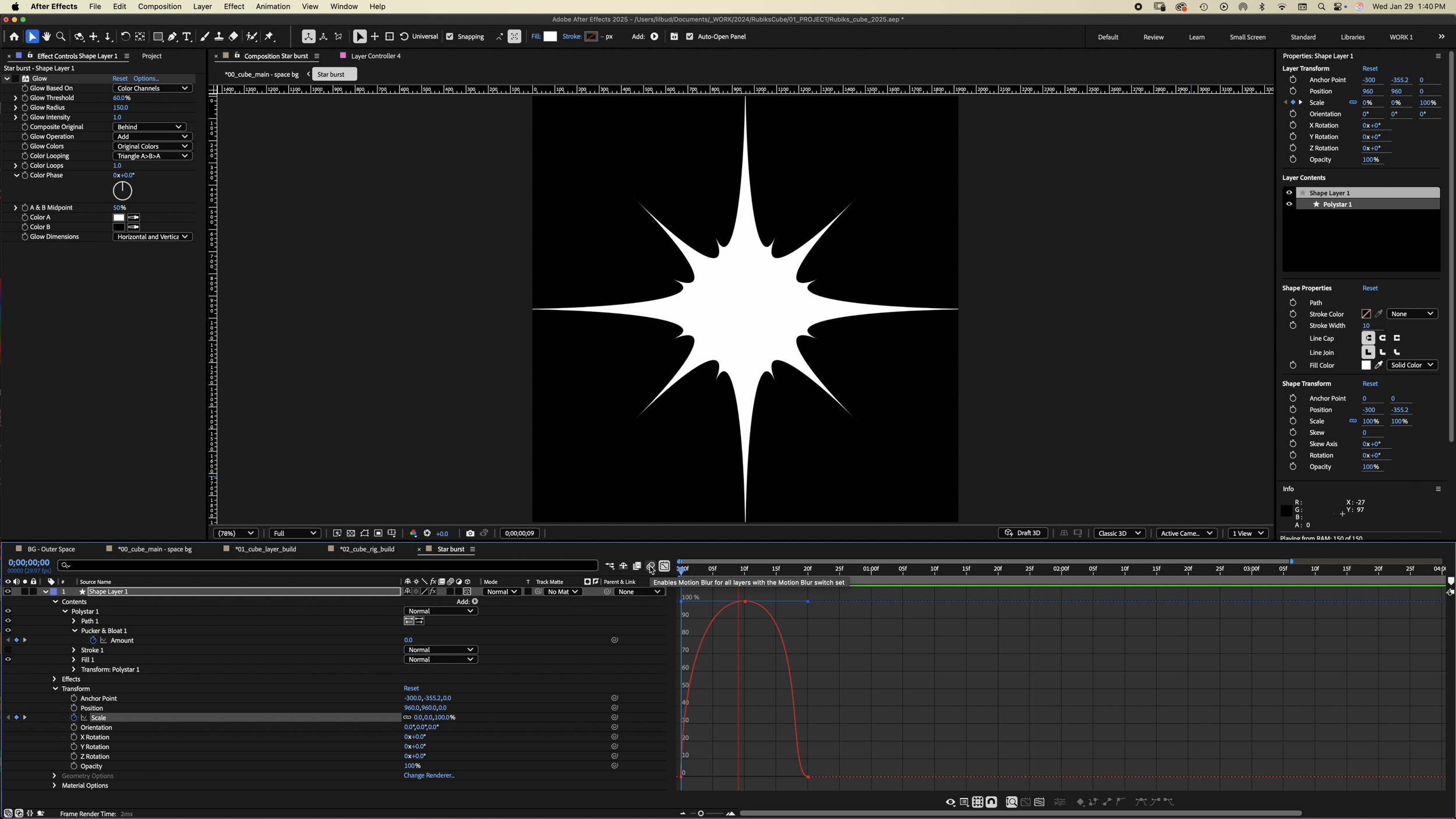Open the Animation menu

[273, 6]
